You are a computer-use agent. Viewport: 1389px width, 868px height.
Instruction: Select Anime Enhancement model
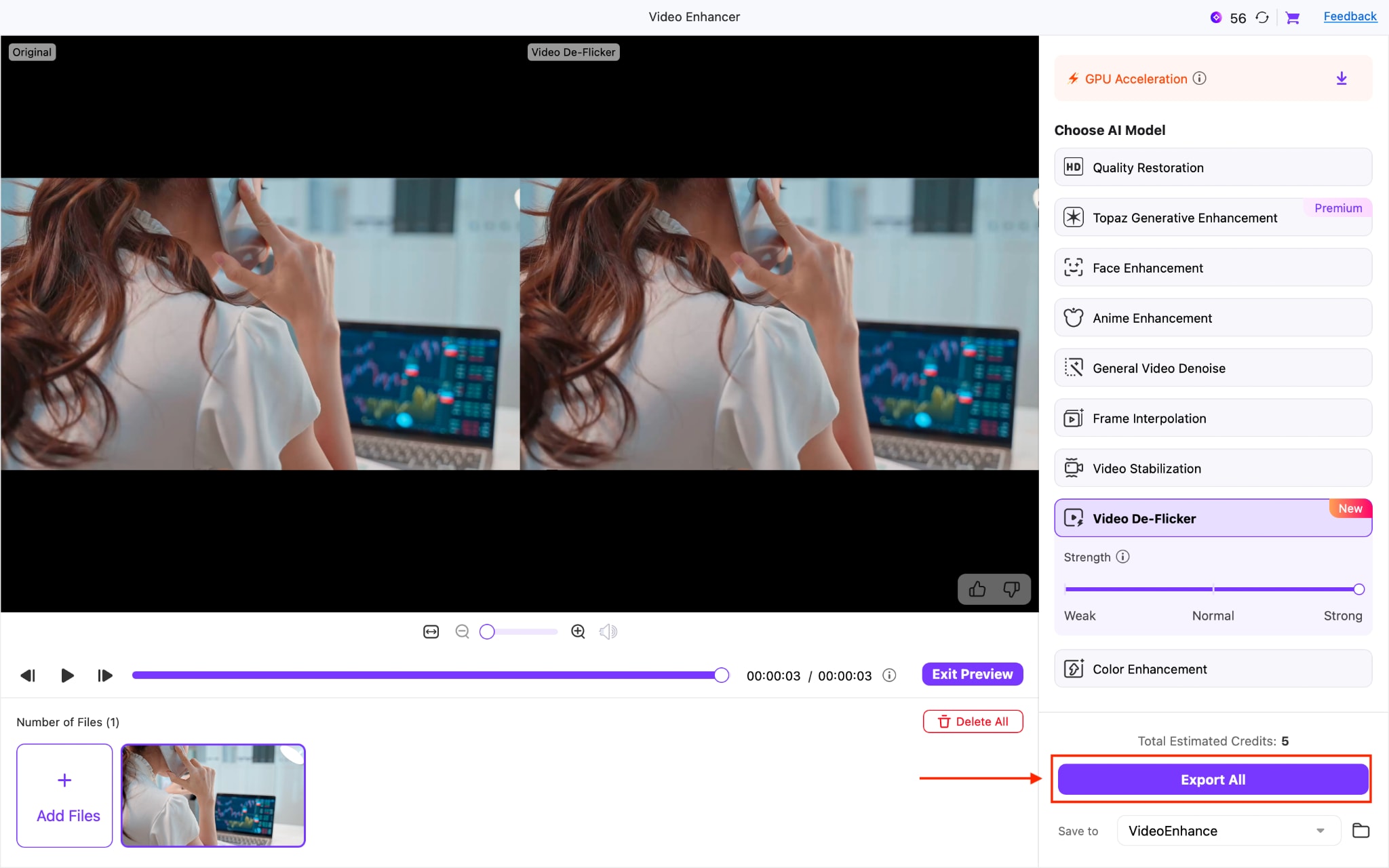(x=1213, y=318)
